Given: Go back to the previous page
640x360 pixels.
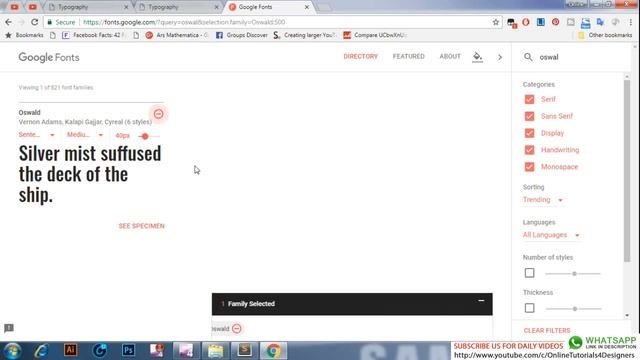Looking at the screenshot, I should (x=9, y=22).
